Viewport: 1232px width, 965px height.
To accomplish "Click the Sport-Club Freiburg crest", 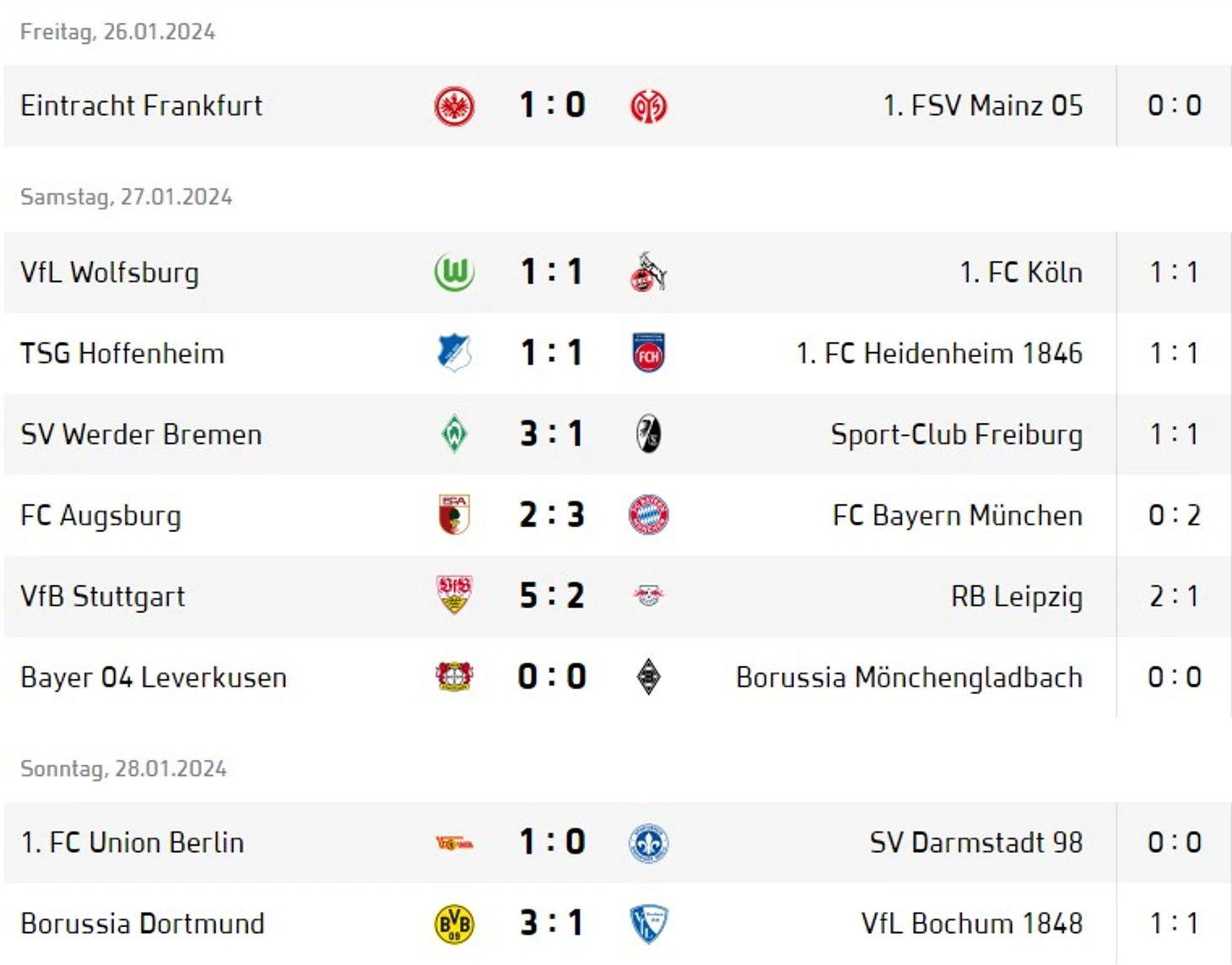I will (x=649, y=434).
